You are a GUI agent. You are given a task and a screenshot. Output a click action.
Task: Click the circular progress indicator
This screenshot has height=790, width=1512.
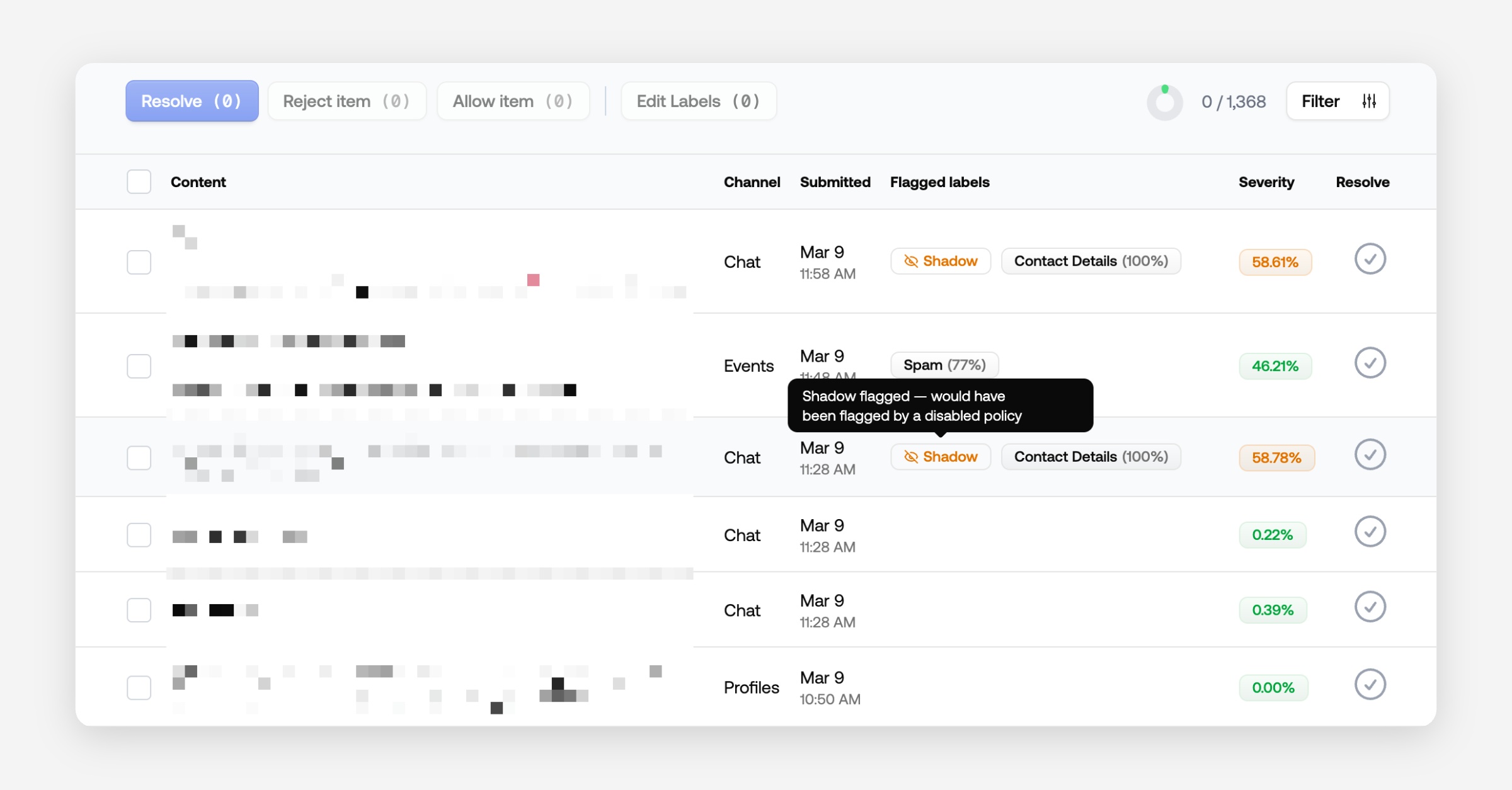tap(1164, 102)
